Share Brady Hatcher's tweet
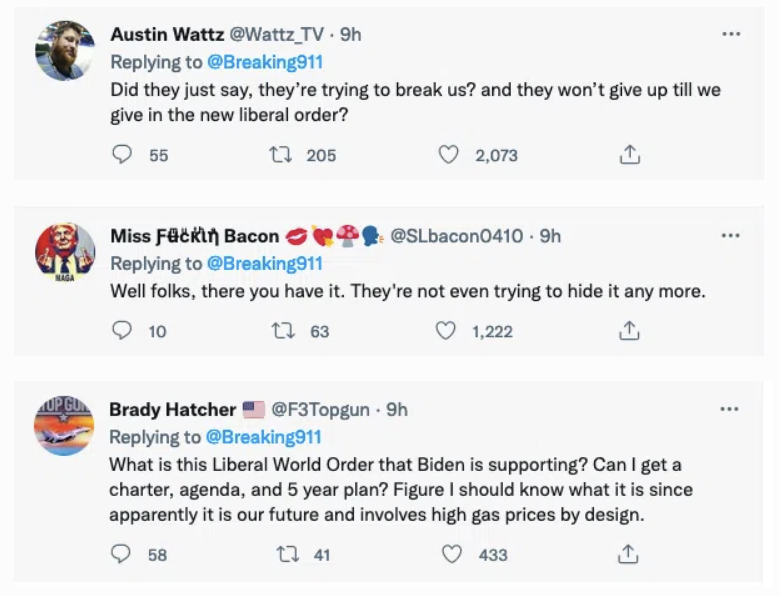 tap(629, 553)
